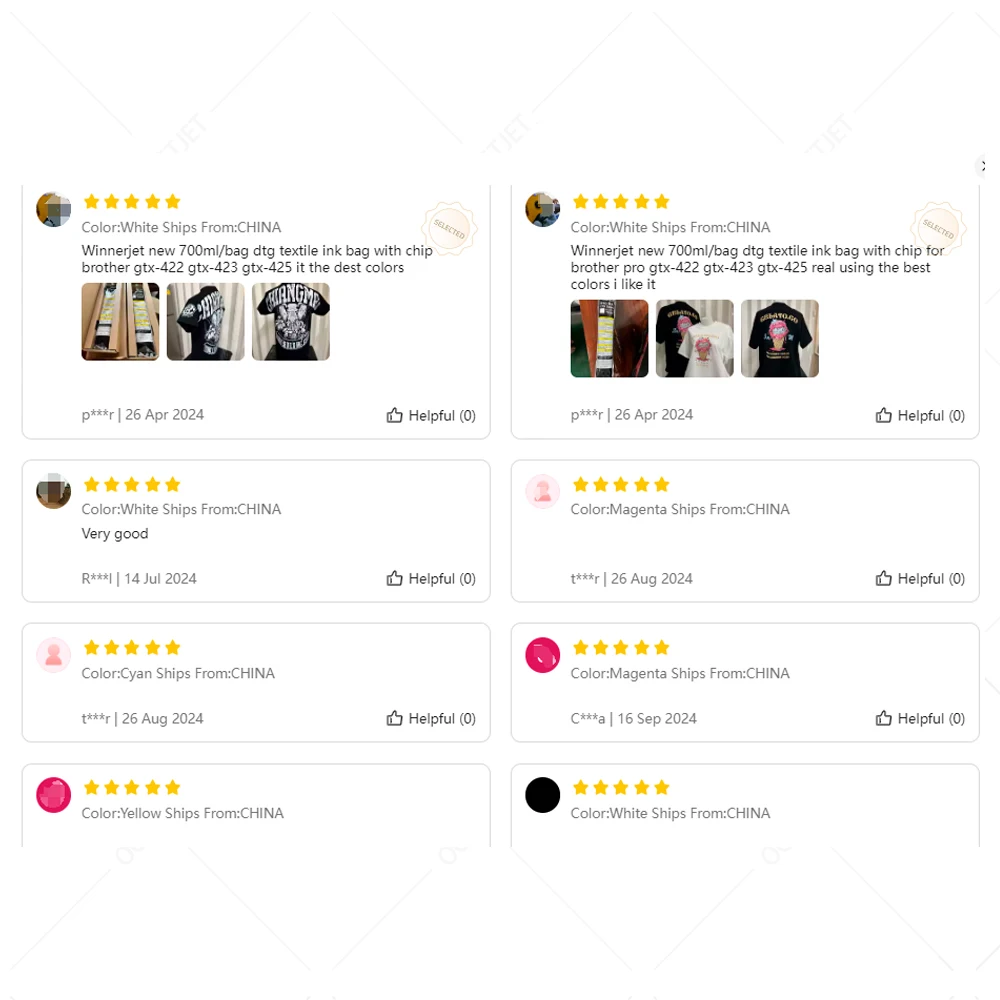View ink bag photo in second review

(609, 338)
